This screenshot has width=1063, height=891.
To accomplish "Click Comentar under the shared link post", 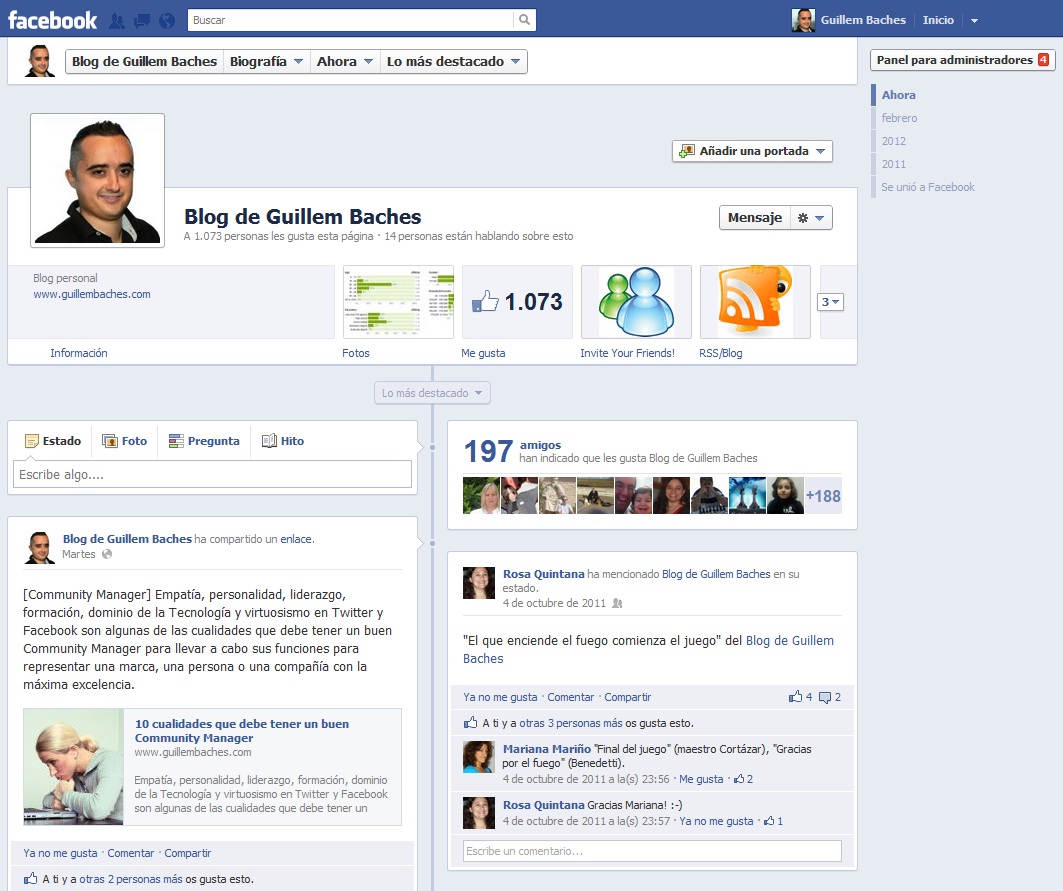I will 131,853.
